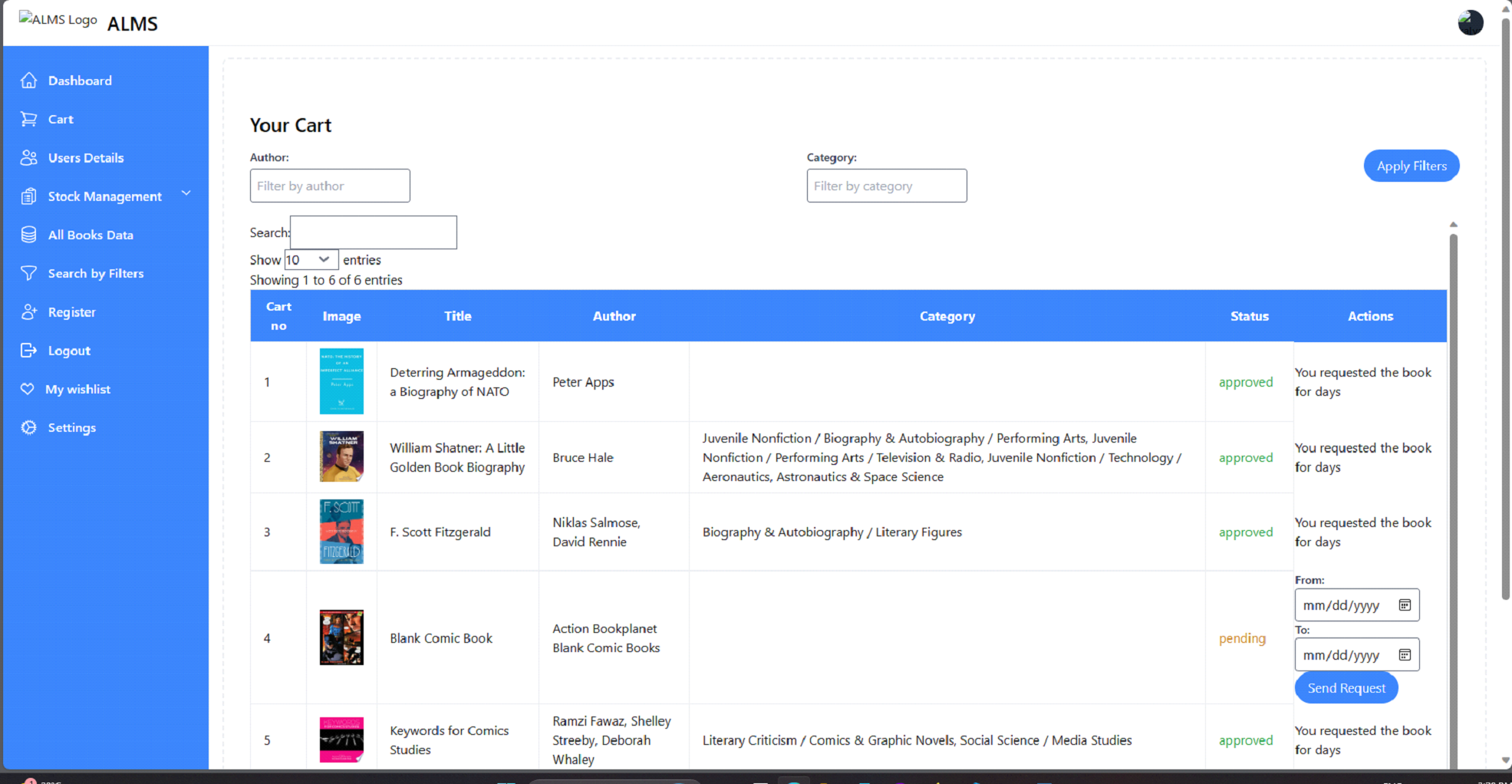Select Stock Management in the sidebar menu
This screenshot has height=784, width=1512.
pyautogui.click(x=104, y=196)
